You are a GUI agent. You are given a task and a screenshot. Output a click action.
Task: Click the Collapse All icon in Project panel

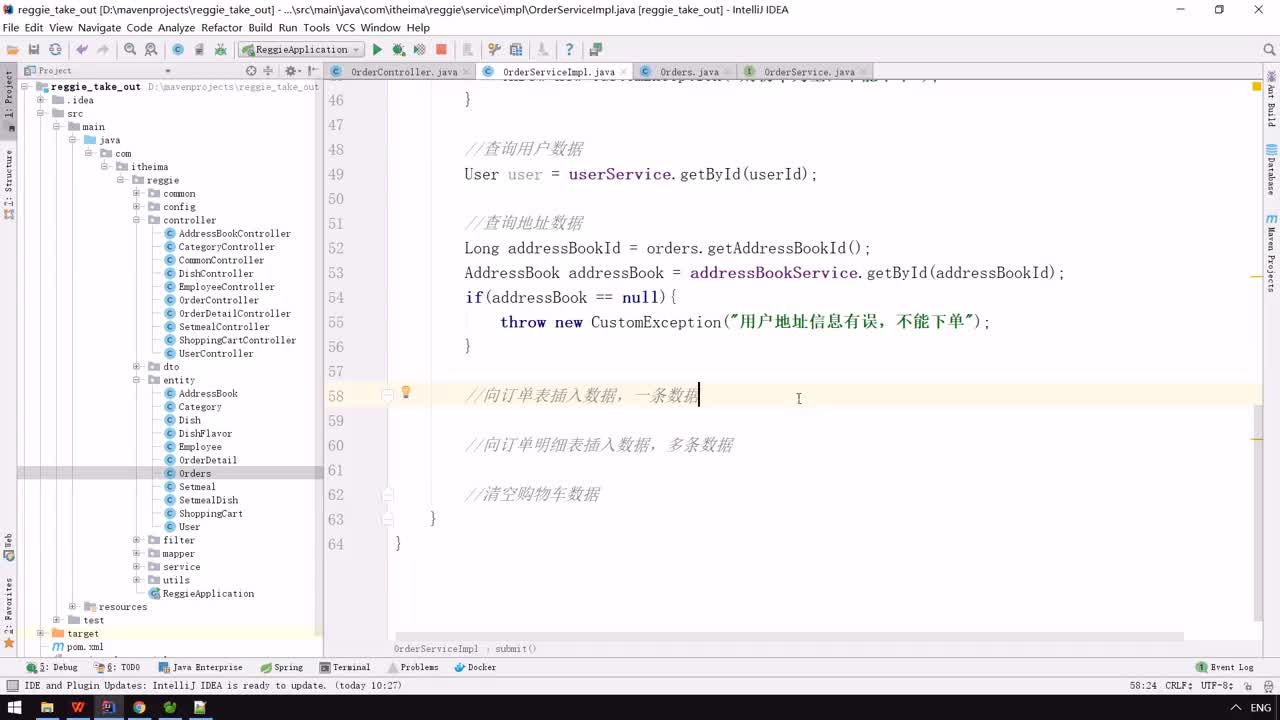pyautogui.click(x=267, y=71)
